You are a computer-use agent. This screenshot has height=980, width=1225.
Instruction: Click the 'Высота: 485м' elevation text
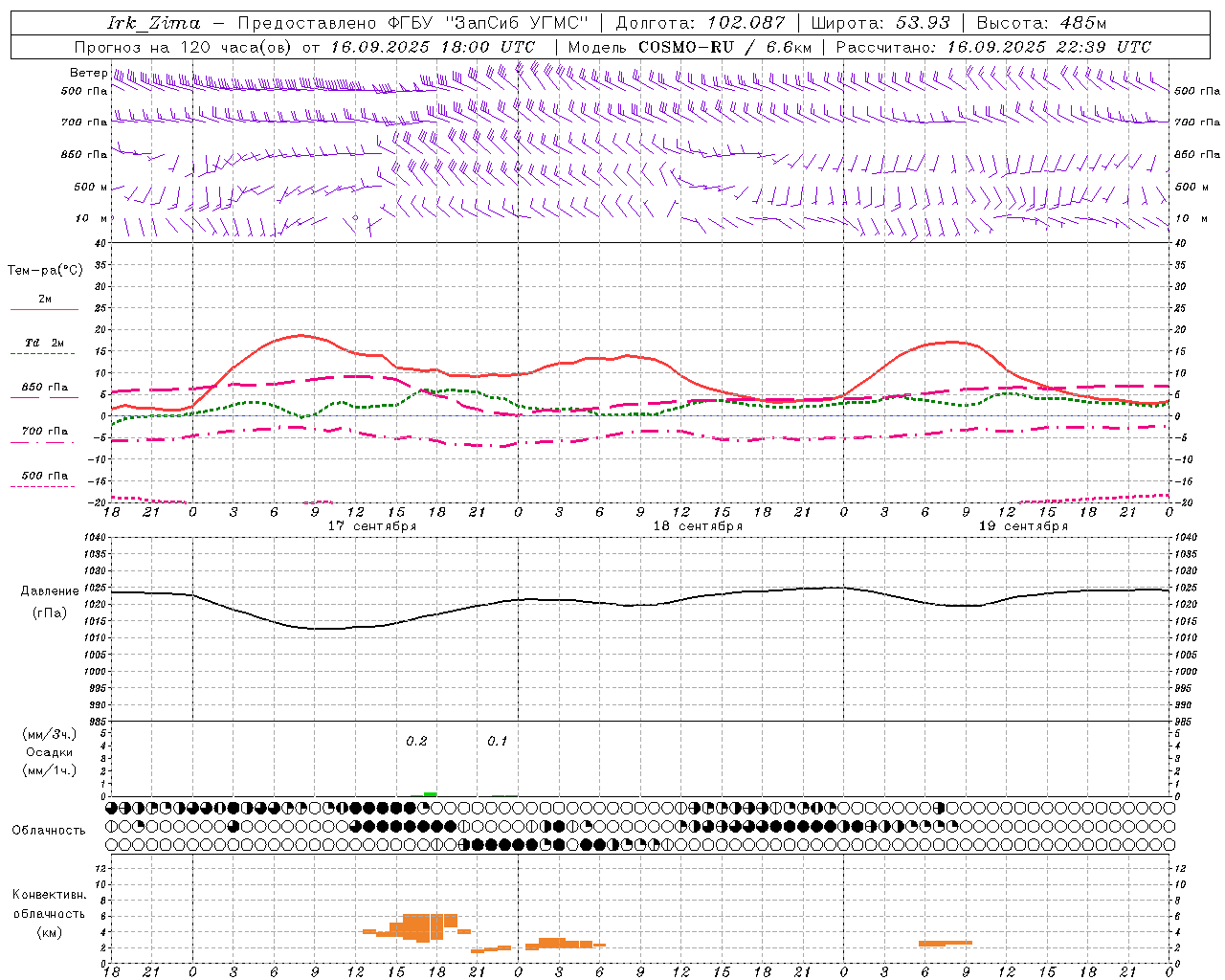click(x=1042, y=23)
